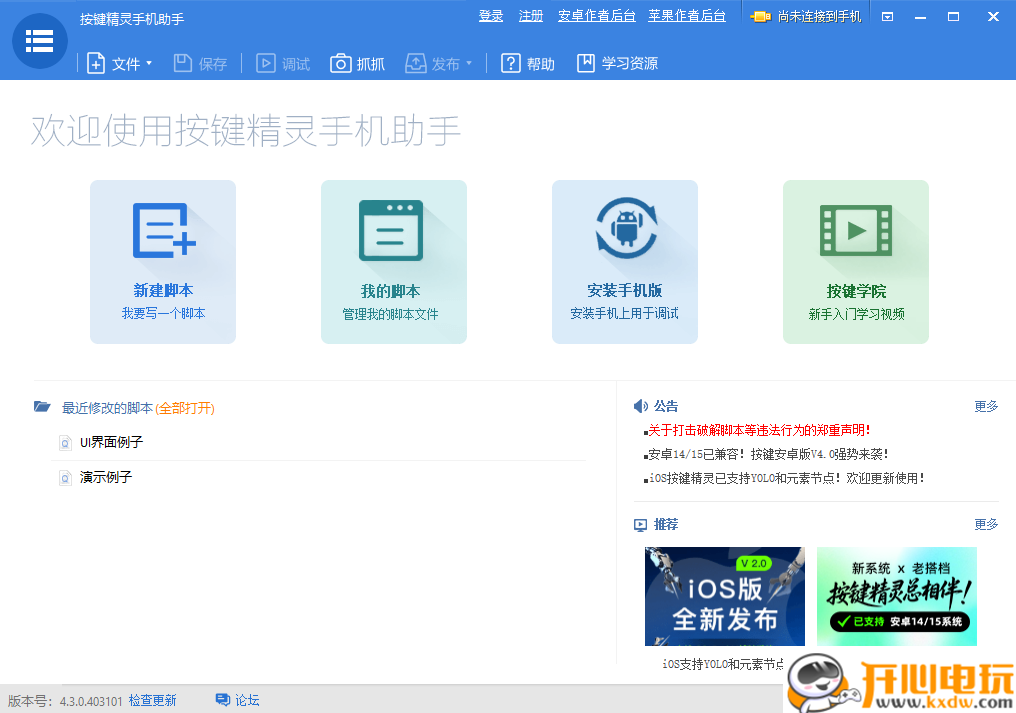Select 安装手机版 to install mobile version
Image resolution: width=1016 pixels, height=713 pixels.
(x=624, y=261)
